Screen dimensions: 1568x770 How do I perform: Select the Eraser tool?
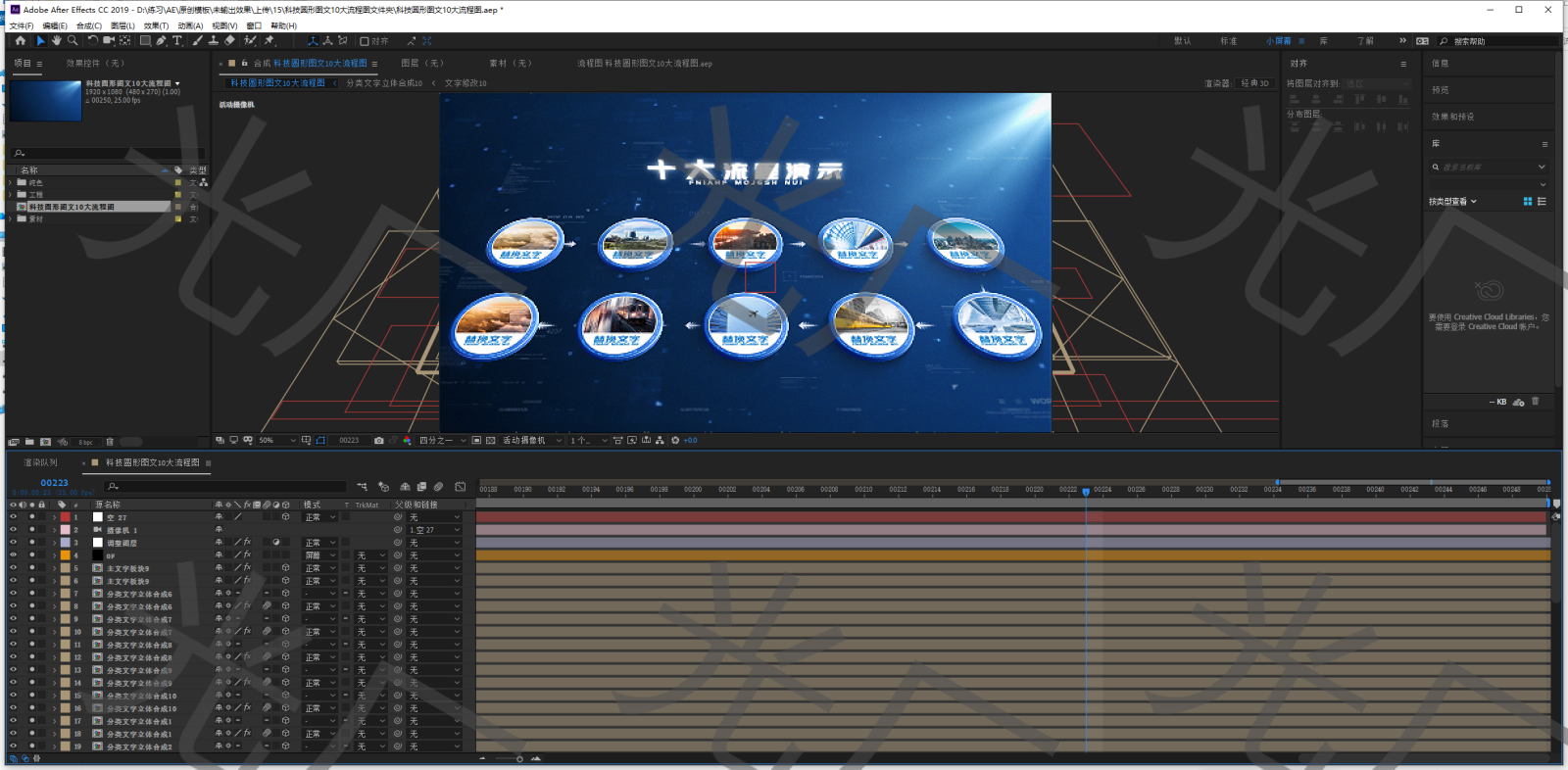[x=229, y=41]
